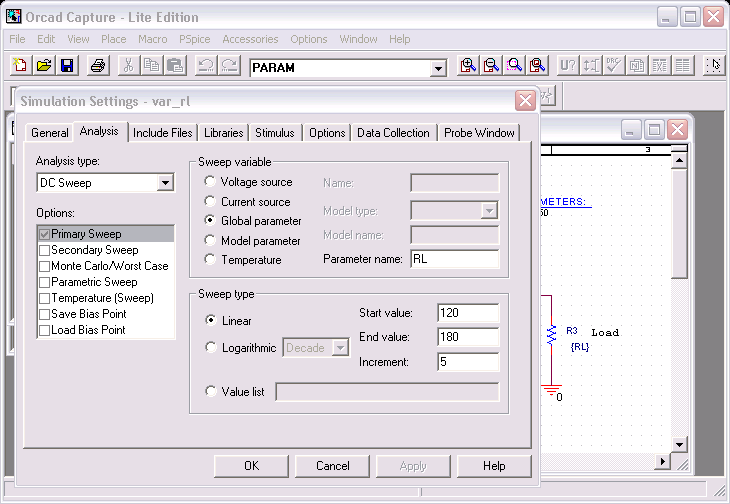Image resolution: width=730 pixels, height=504 pixels.
Task: Click the Zoom to All icon
Action: click(x=537, y=66)
